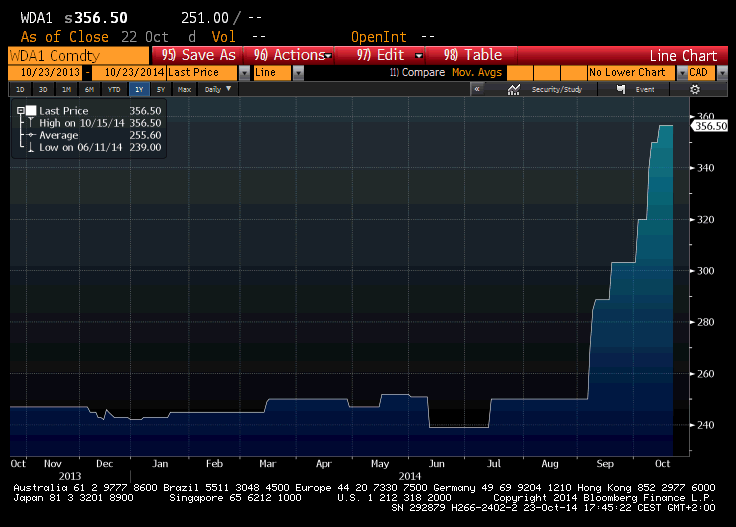Open Mov. Avgs settings

click(x=477, y=72)
